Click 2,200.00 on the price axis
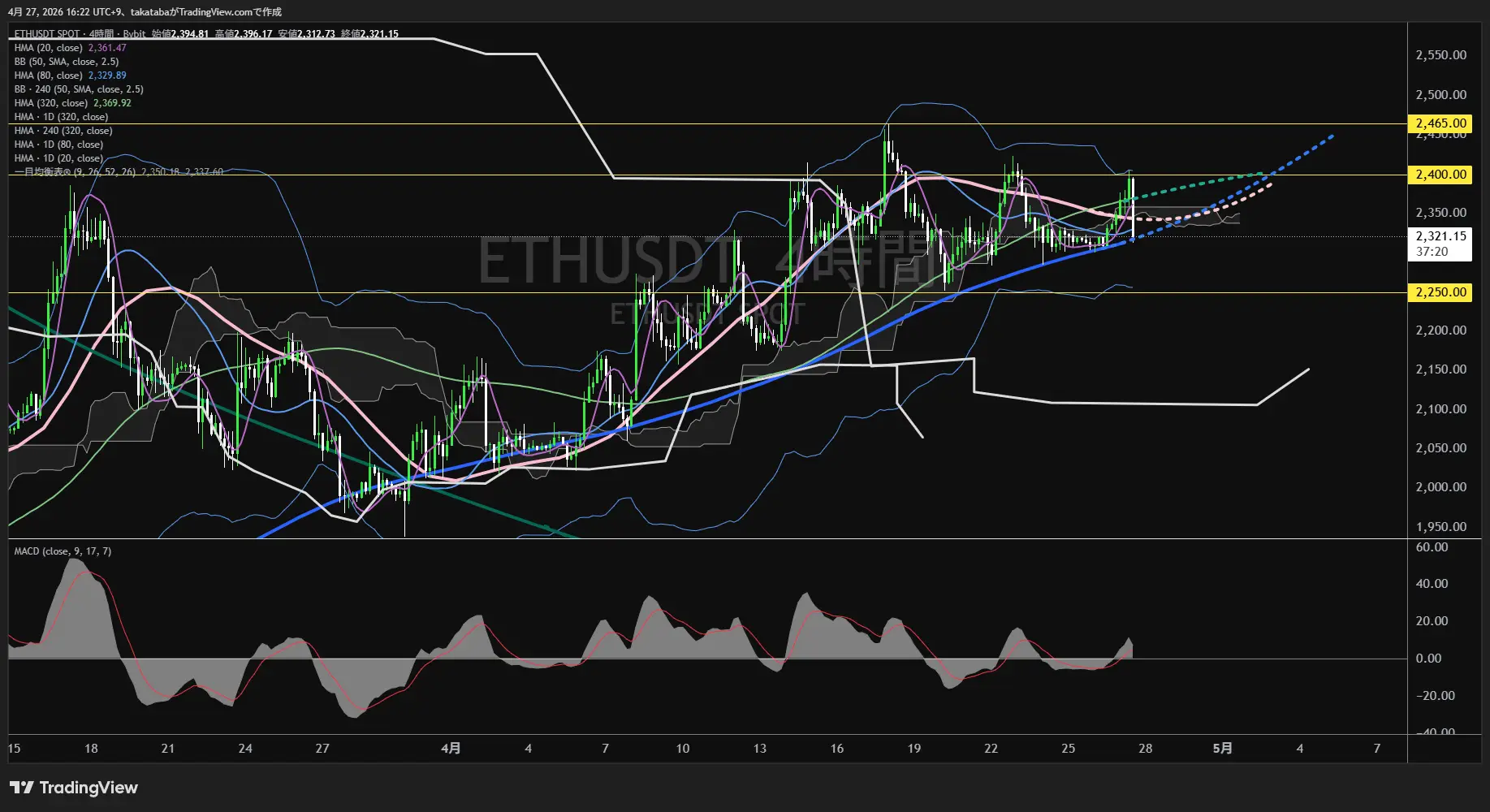This screenshot has width=1490, height=812. pos(1440,330)
